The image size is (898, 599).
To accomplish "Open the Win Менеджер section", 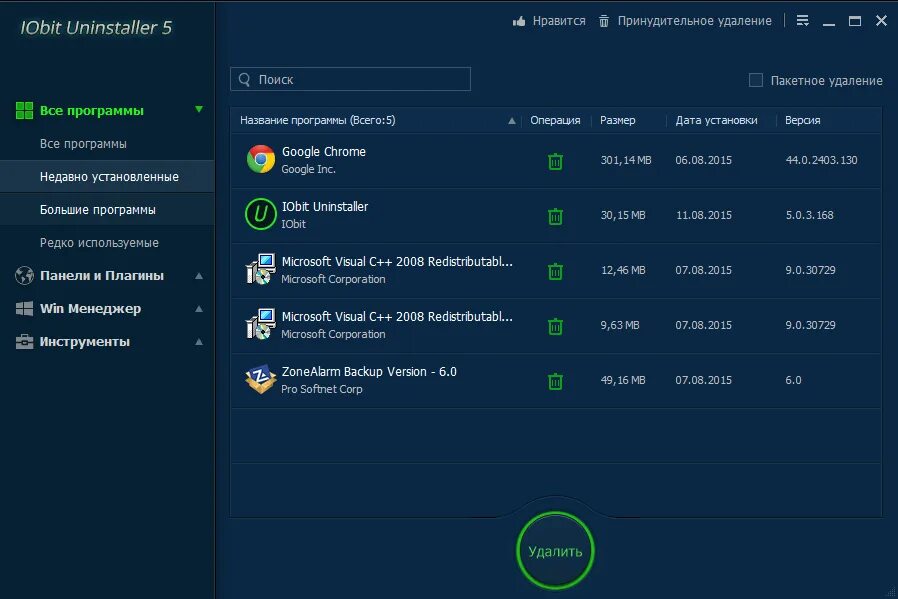I will pyautogui.click(x=90, y=309).
